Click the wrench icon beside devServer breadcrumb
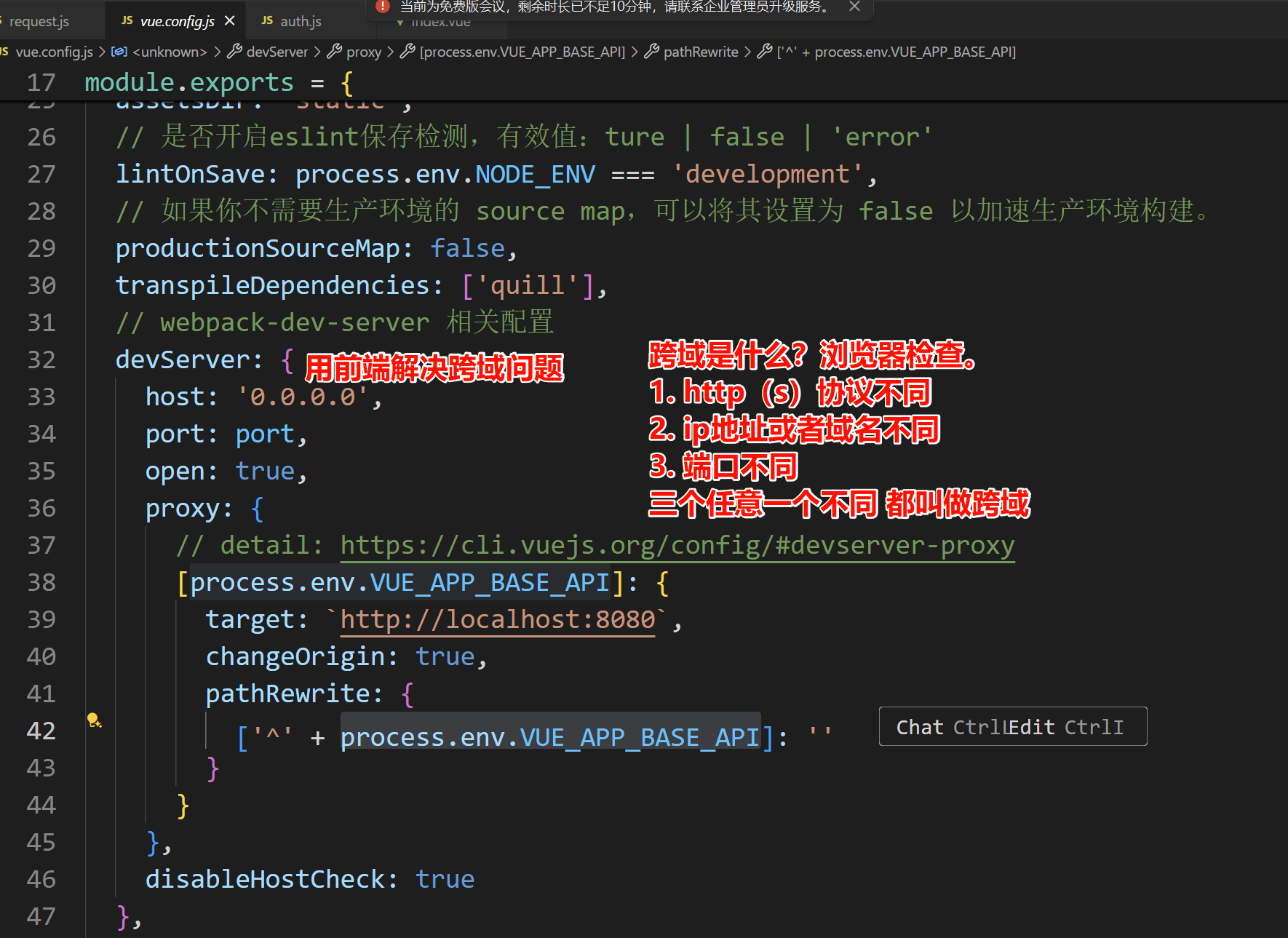 pos(234,52)
